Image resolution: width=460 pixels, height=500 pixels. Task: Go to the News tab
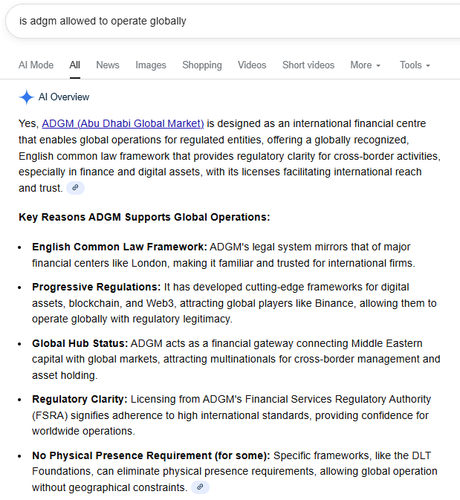coord(108,65)
